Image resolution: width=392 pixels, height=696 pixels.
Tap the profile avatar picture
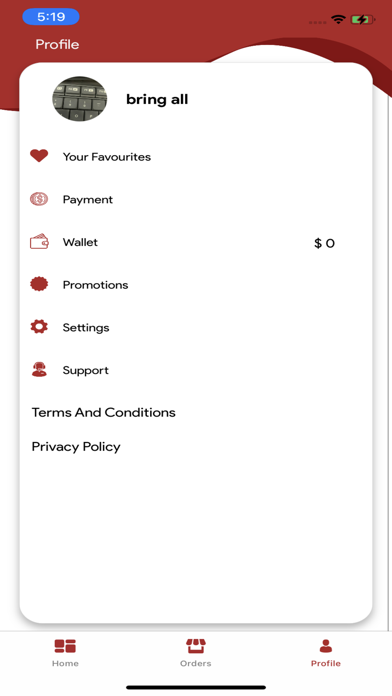[x=79, y=99]
